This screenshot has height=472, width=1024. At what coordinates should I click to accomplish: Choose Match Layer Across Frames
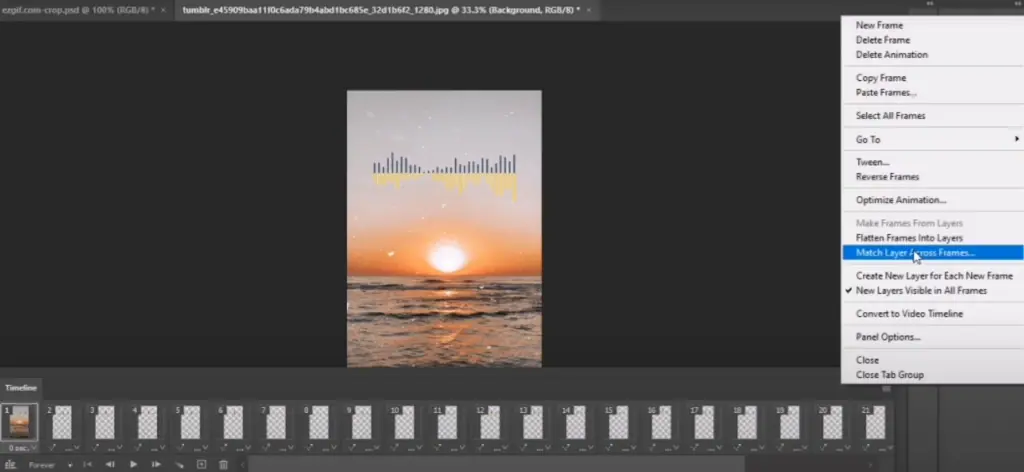point(914,253)
